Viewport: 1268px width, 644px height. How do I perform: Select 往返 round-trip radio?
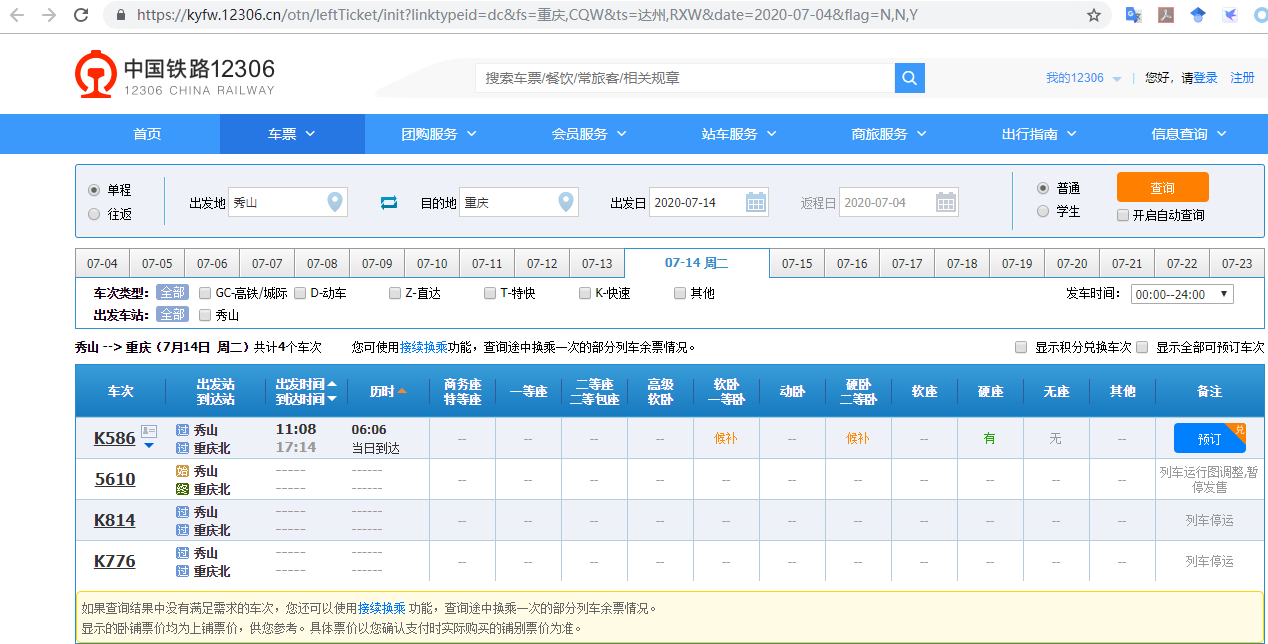pos(94,213)
